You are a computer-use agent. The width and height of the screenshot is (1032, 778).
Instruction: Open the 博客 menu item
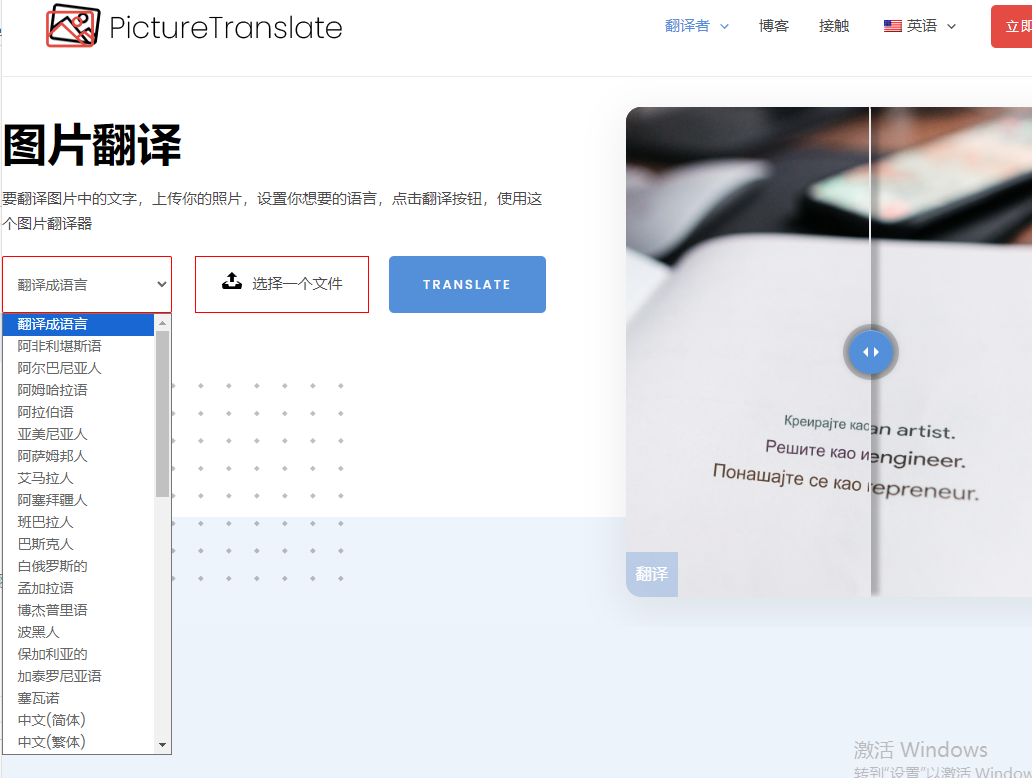tap(773, 26)
